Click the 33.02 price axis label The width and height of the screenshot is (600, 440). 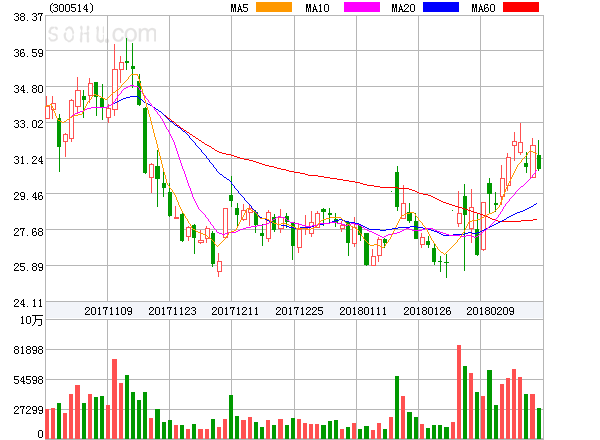(28, 124)
